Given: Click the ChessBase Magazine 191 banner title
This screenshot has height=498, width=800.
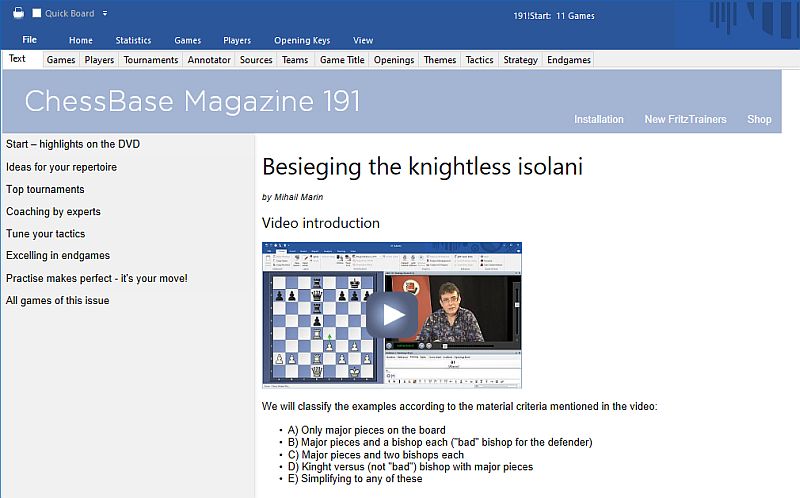Looking at the screenshot, I should click(192, 101).
